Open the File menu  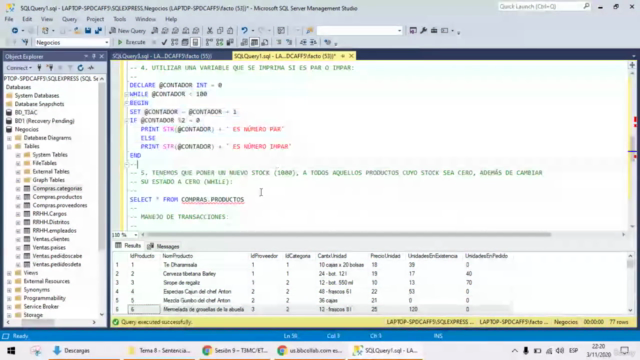(9, 19)
